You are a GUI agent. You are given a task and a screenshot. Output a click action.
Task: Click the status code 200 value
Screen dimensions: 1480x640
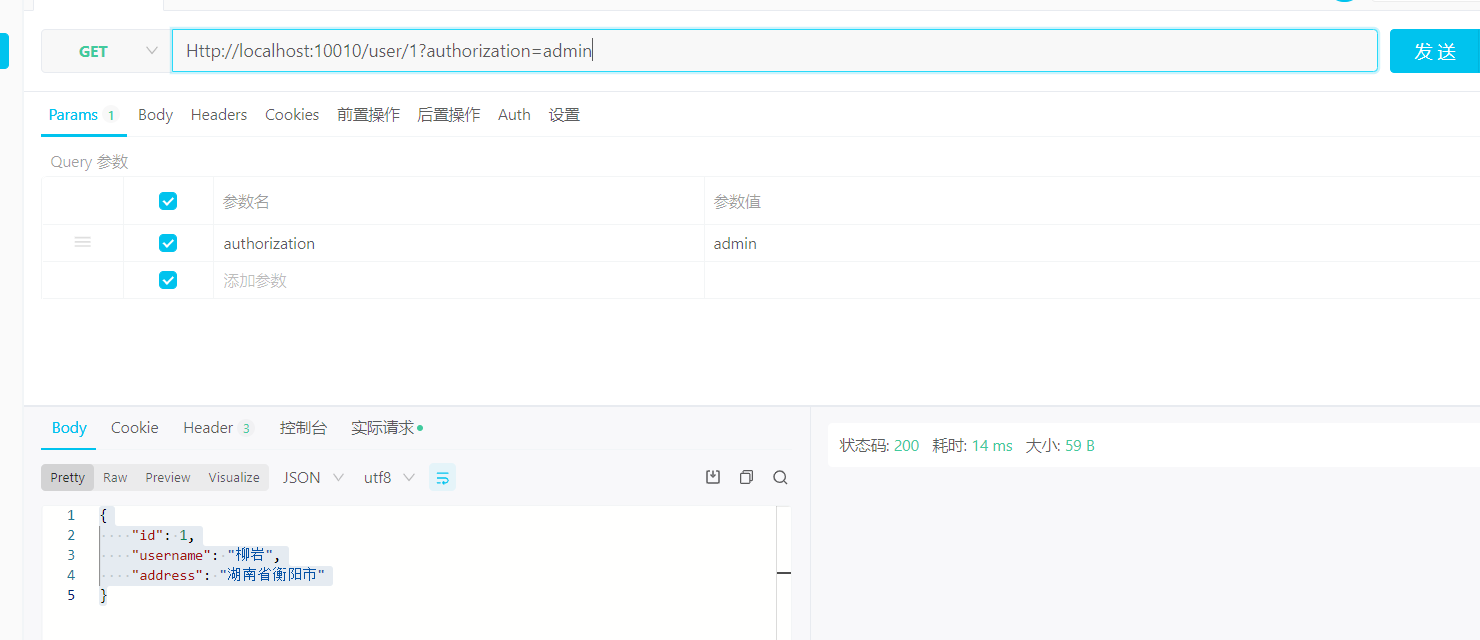[907, 446]
